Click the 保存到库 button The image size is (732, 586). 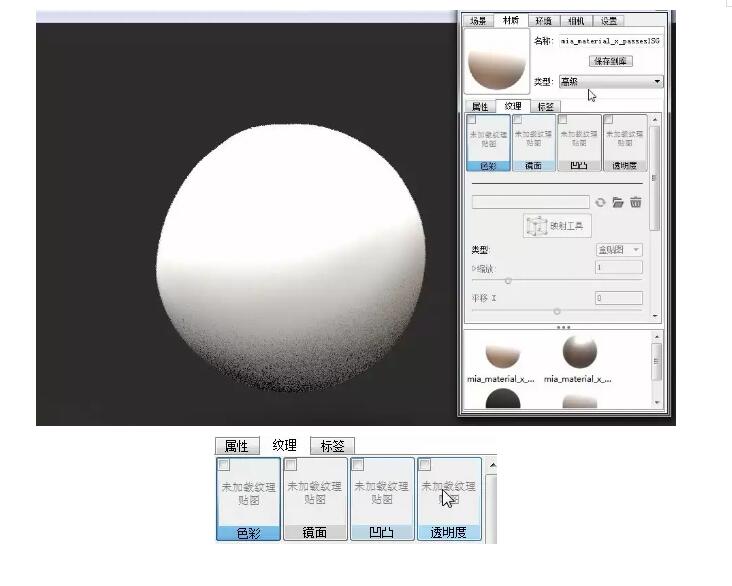coord(611,61)
